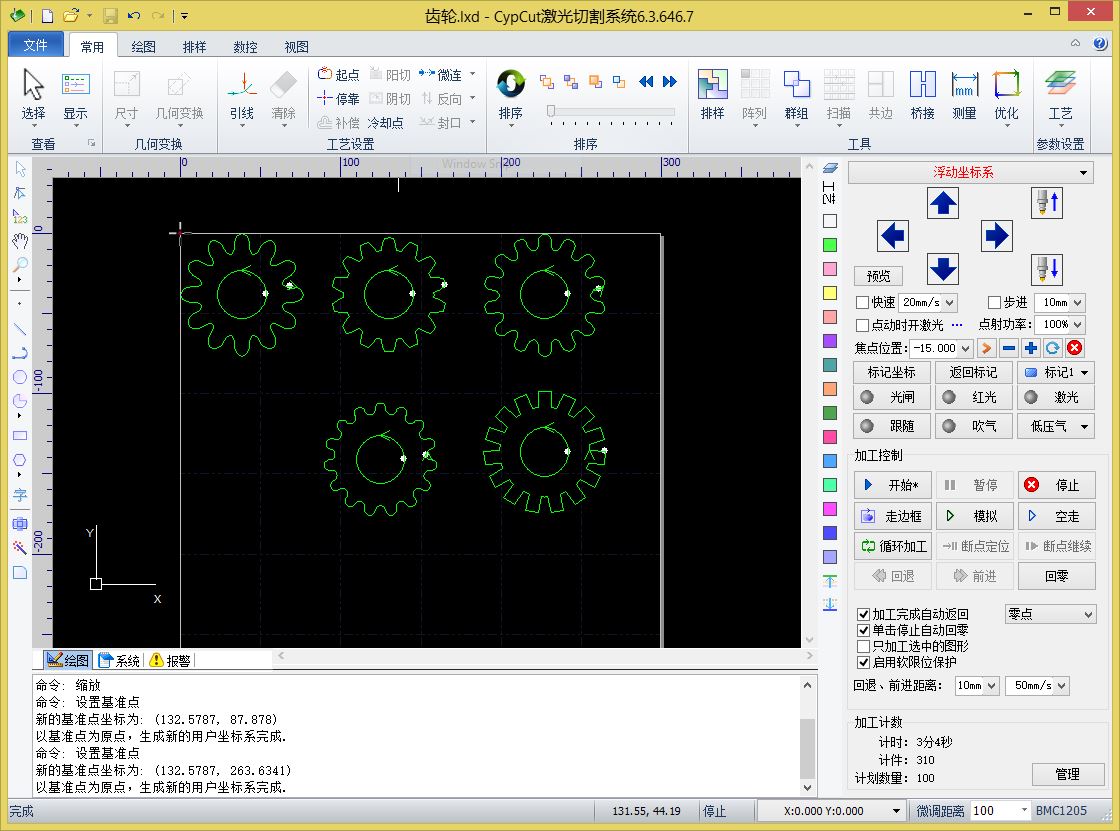This screenshot has width=1120, height=831.
Task: Open the 文件 file menu
Action: point(36,45)
